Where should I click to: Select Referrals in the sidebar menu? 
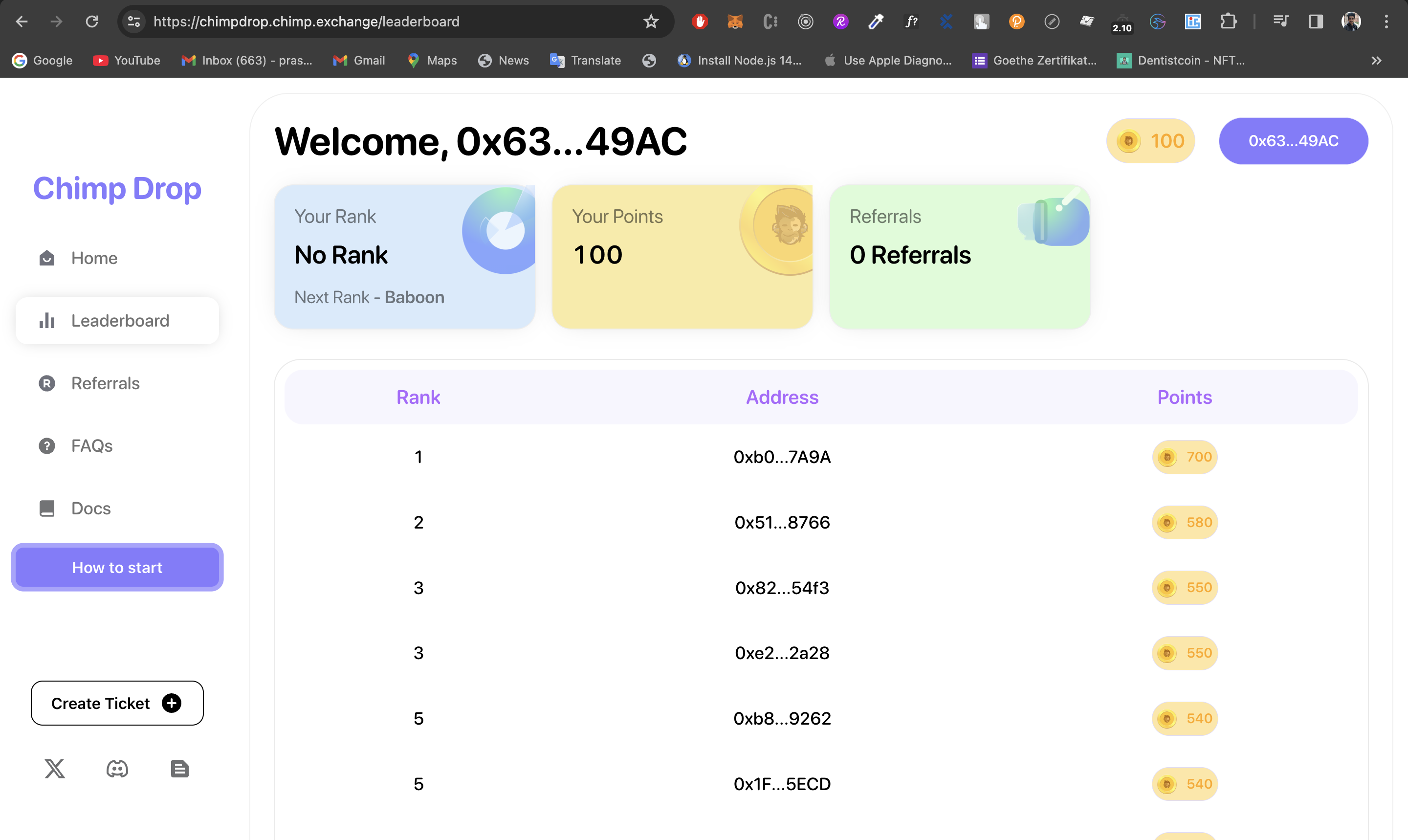point(105,383)
